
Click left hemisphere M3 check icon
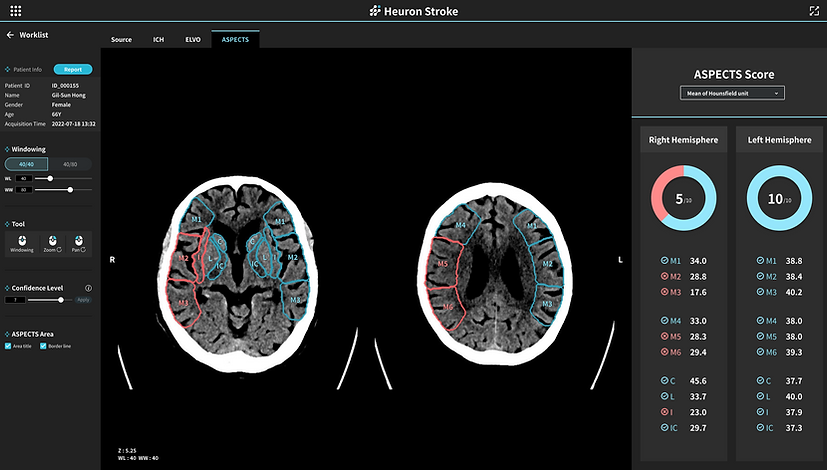[x=761, y=292]
